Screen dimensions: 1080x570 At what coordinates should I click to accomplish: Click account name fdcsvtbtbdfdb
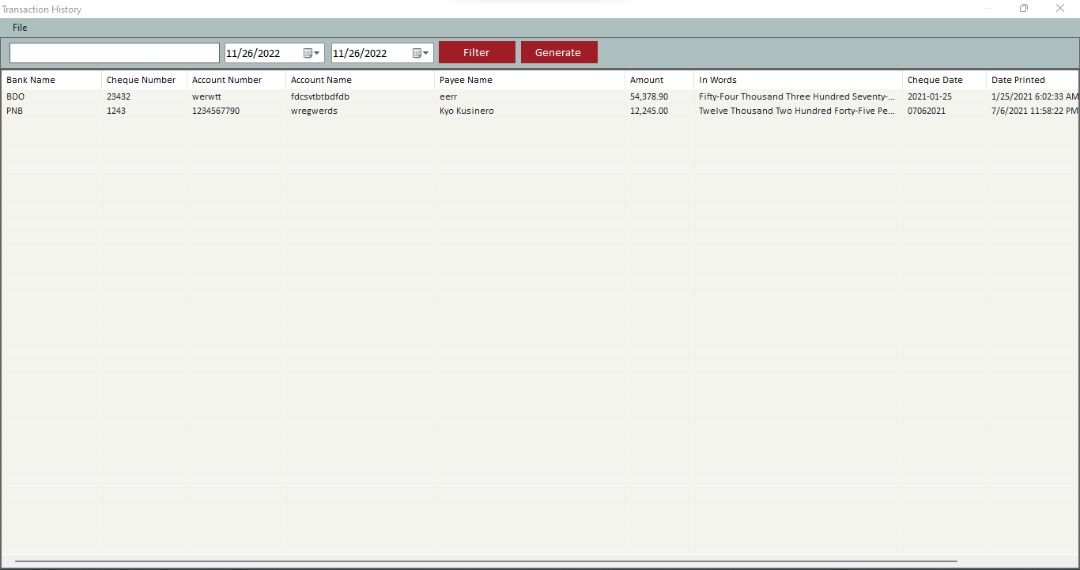click(320, 97)
